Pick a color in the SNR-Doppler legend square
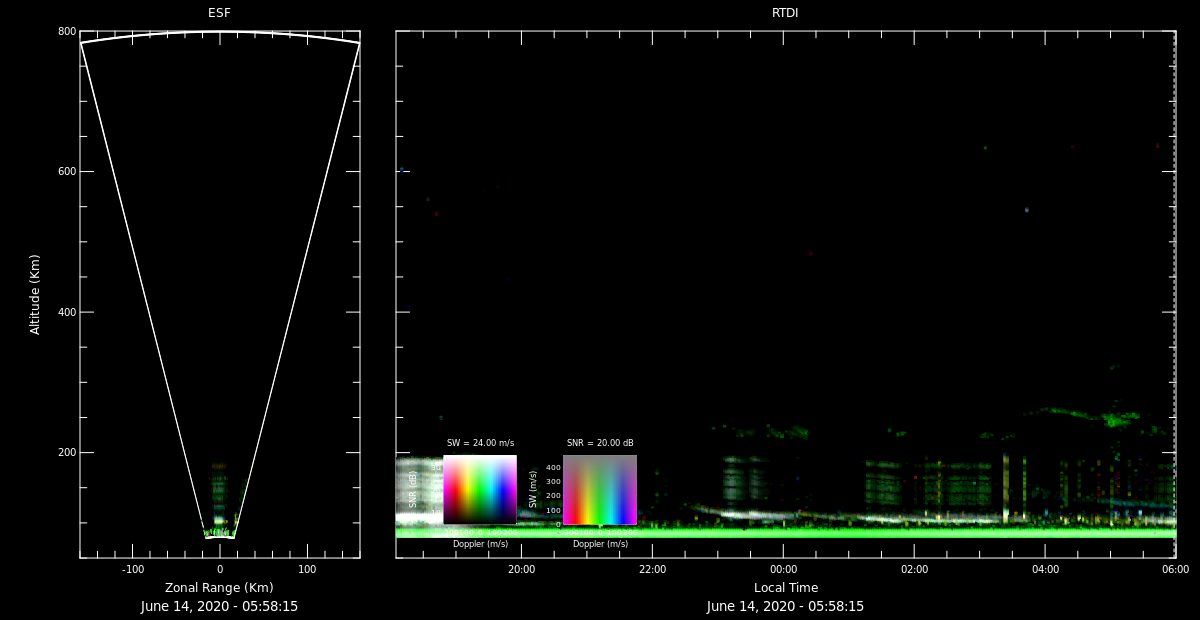The image size is (1200, 620). tap(480, 490)
